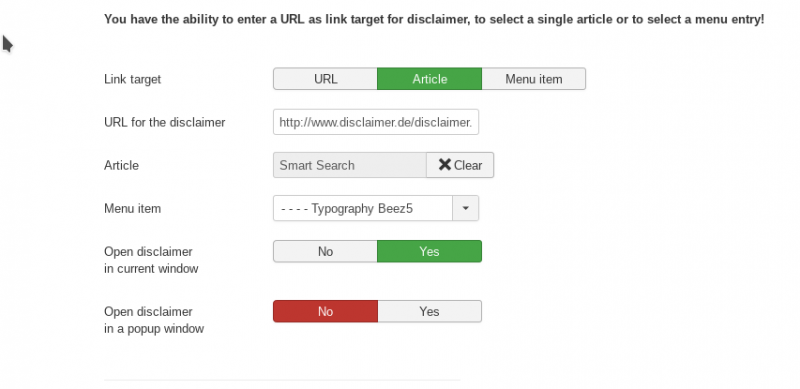
Task: Expand the Menu item dropdown arrow
Action: pyautogui.click(x=465, y=208)
